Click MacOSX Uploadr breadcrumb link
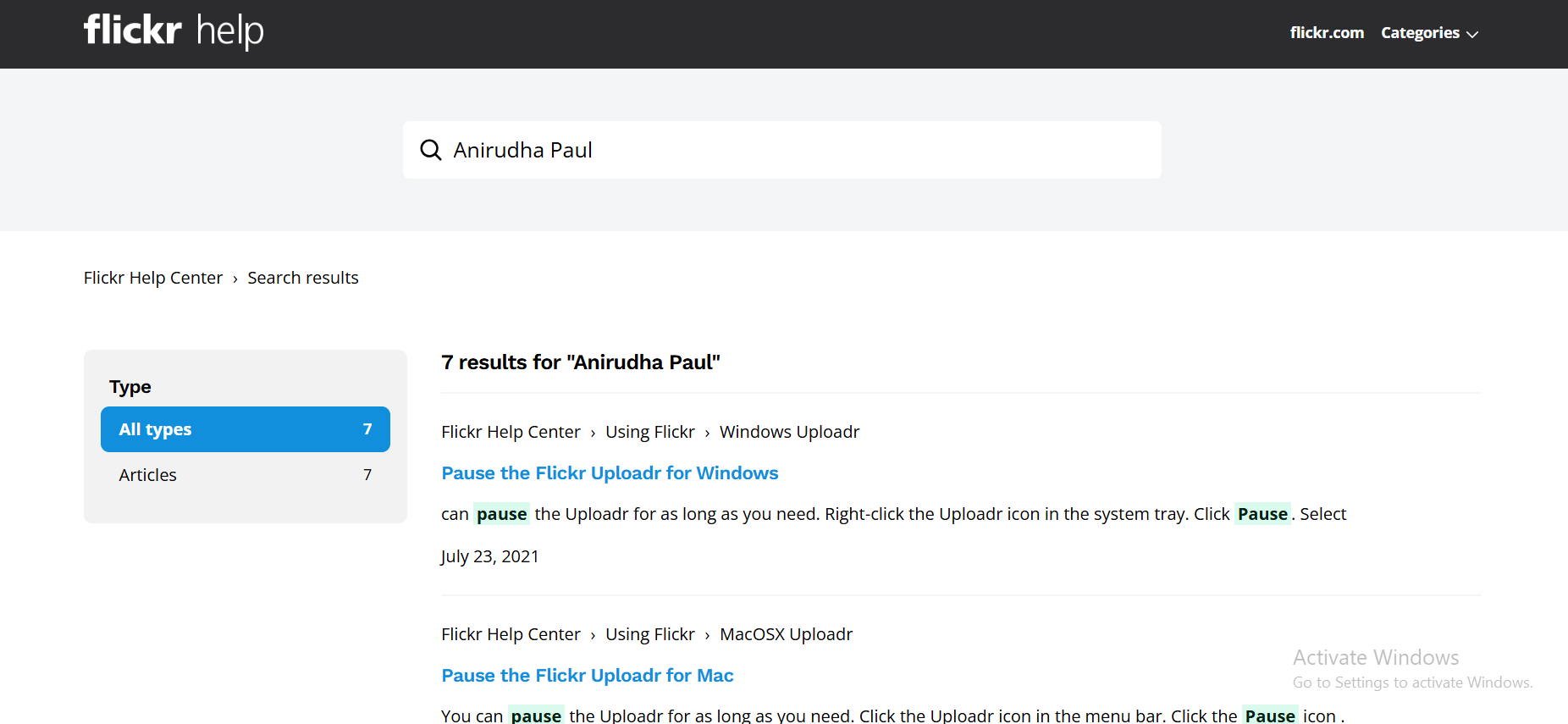The height and width of the screenshot is (724, 1568). [786, 634]
